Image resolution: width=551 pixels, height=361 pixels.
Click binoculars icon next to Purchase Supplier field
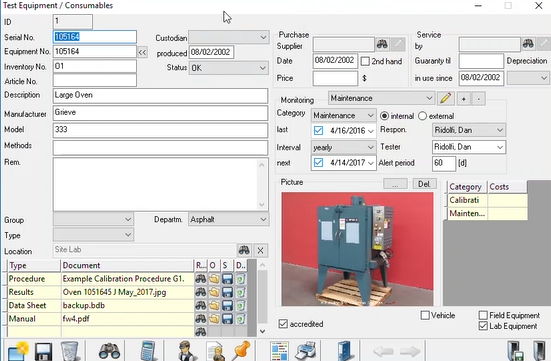[382, 44]
